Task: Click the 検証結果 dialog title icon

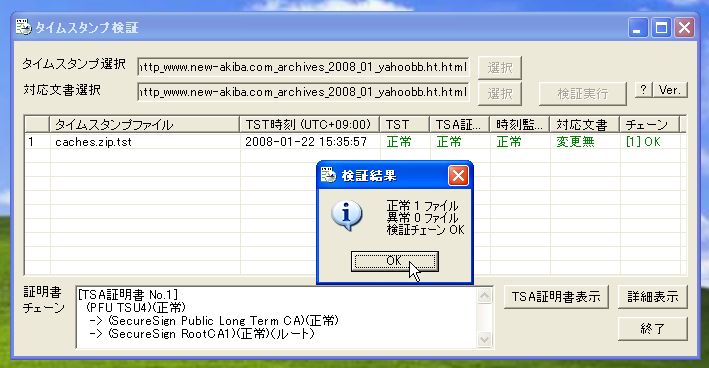Action: (329, 175)
